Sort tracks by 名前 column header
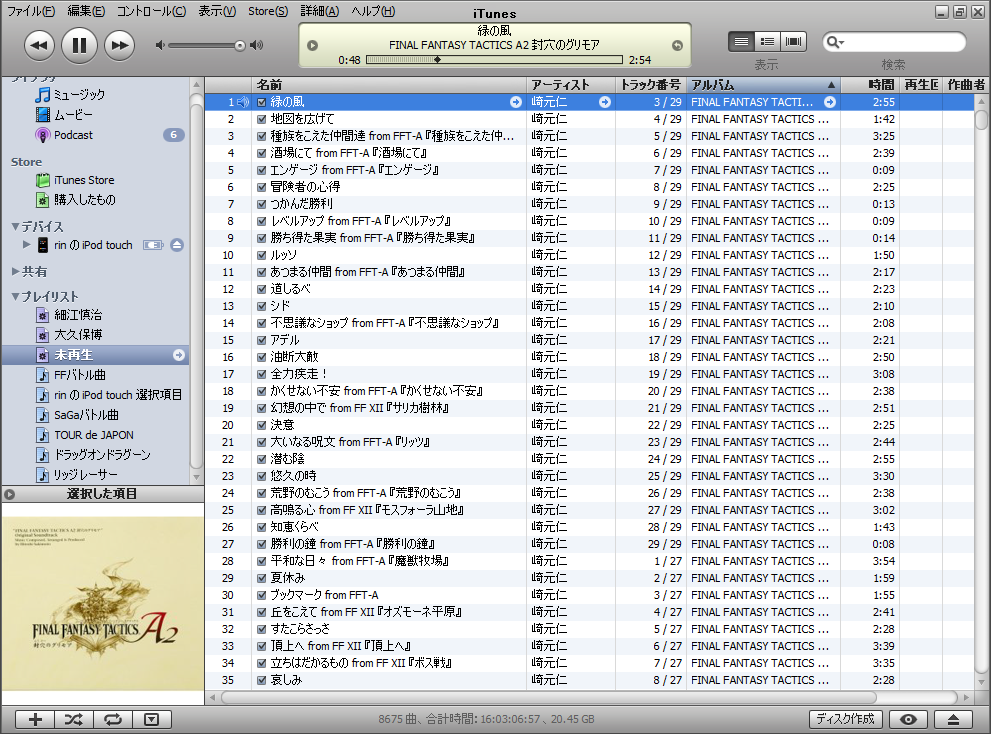This screenshot has height=734, width=991. [x=389, y=85]
